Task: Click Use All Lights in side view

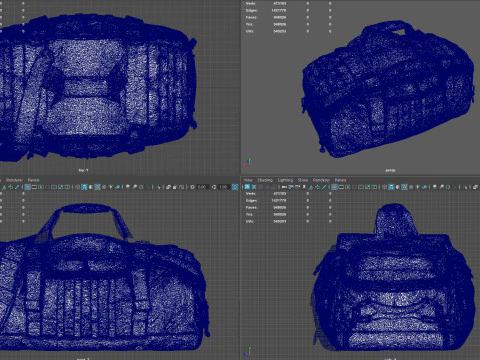Action: click(x=418, y=187)
